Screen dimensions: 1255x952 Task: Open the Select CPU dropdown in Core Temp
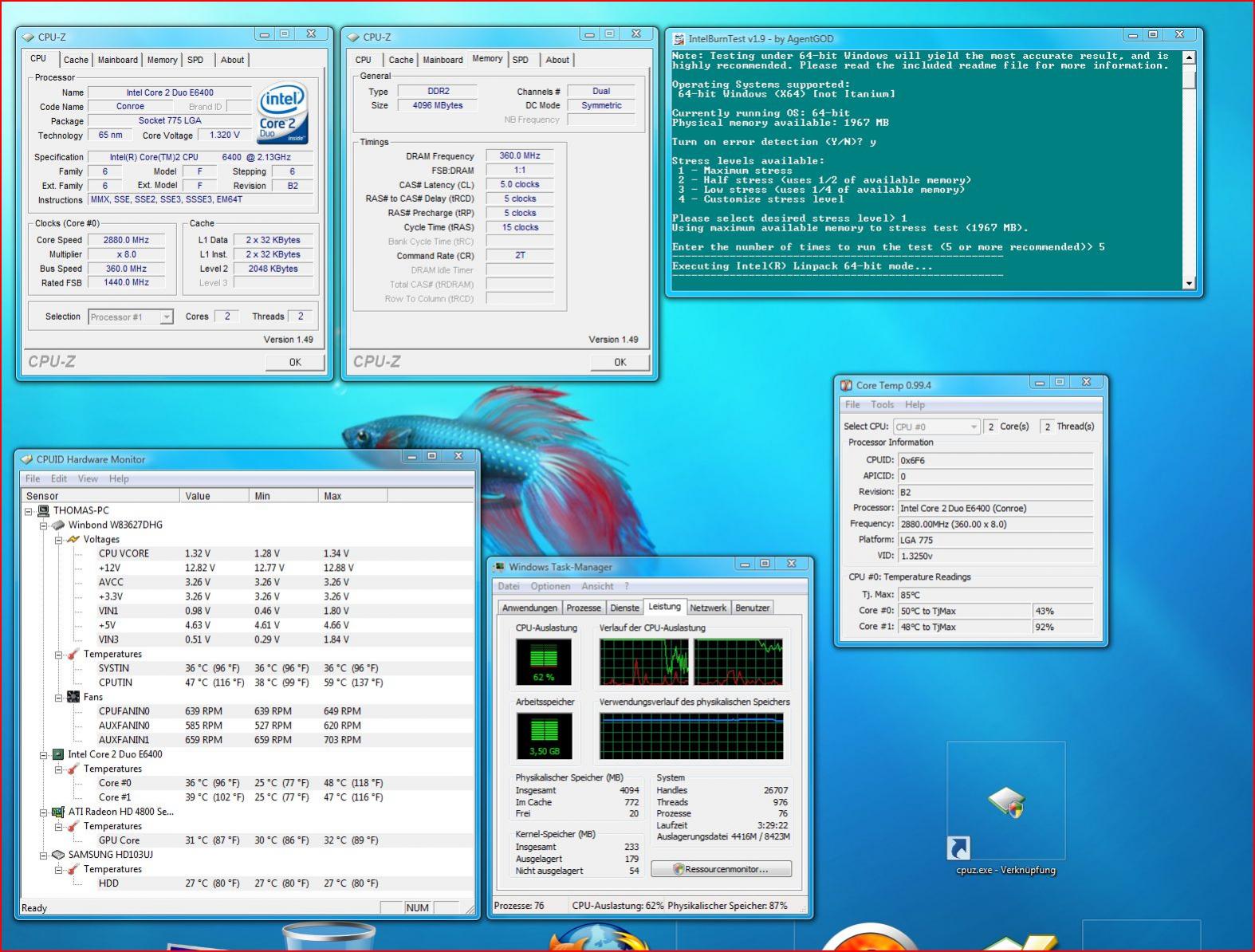(x=936, y=427)
